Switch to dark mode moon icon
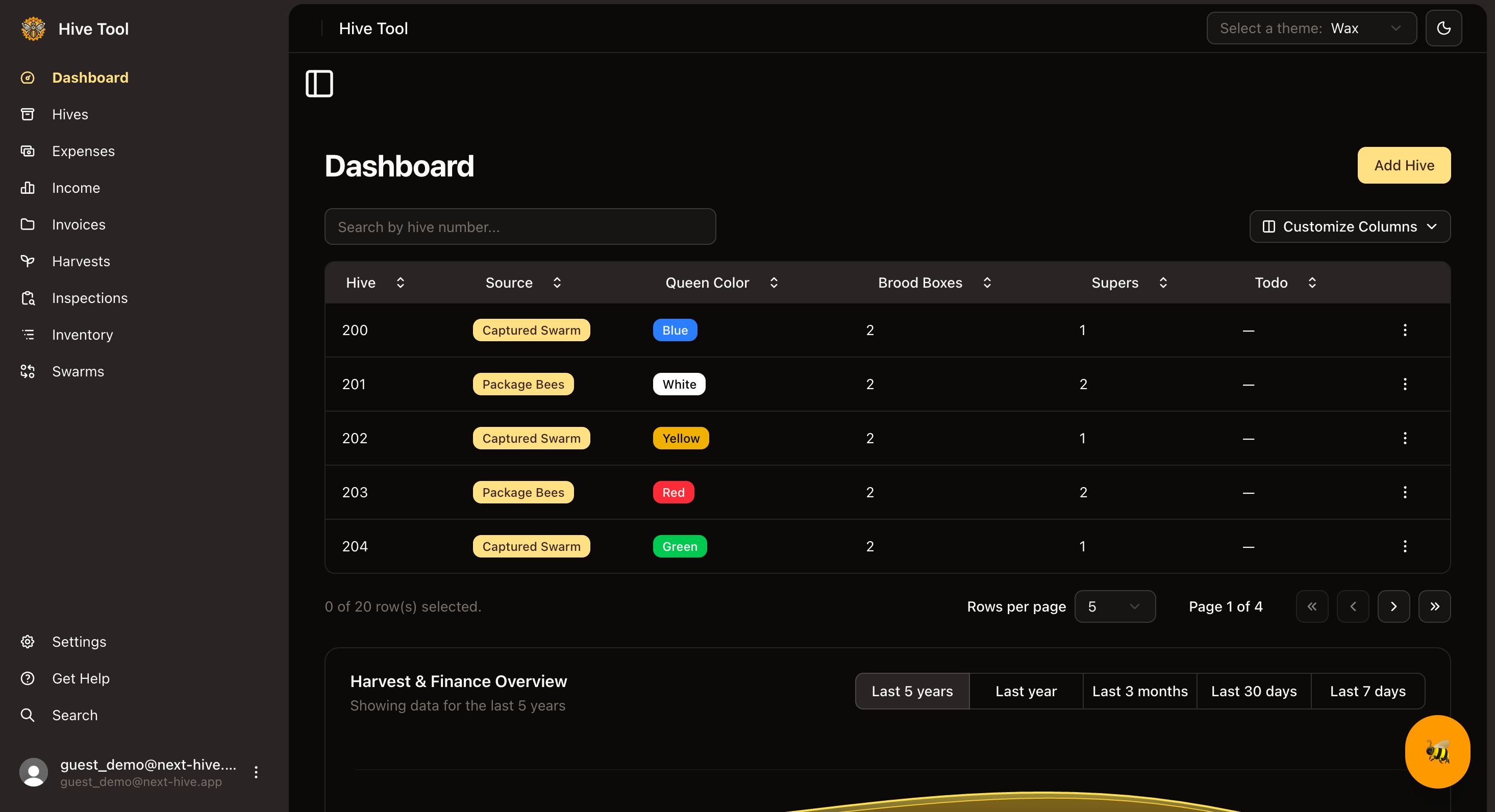The image size is (1495, 812). click(1443, 29)
